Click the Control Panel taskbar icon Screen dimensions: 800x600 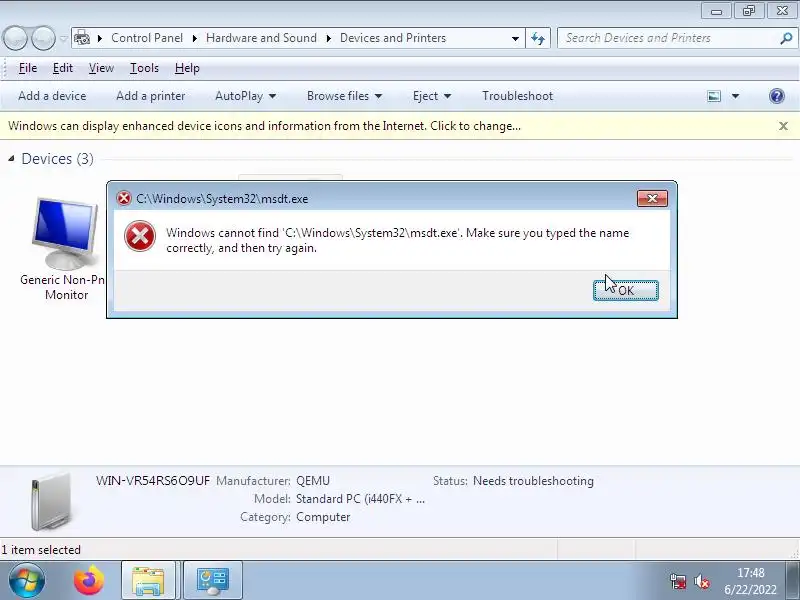[213, 580]
